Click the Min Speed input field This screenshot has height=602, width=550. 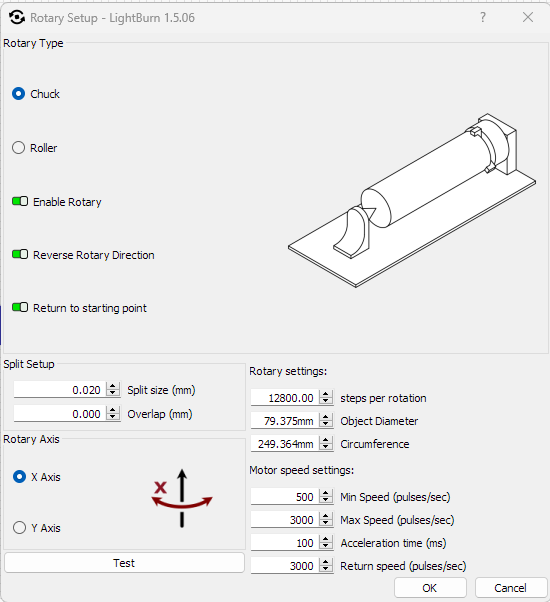tap(285, 497)
